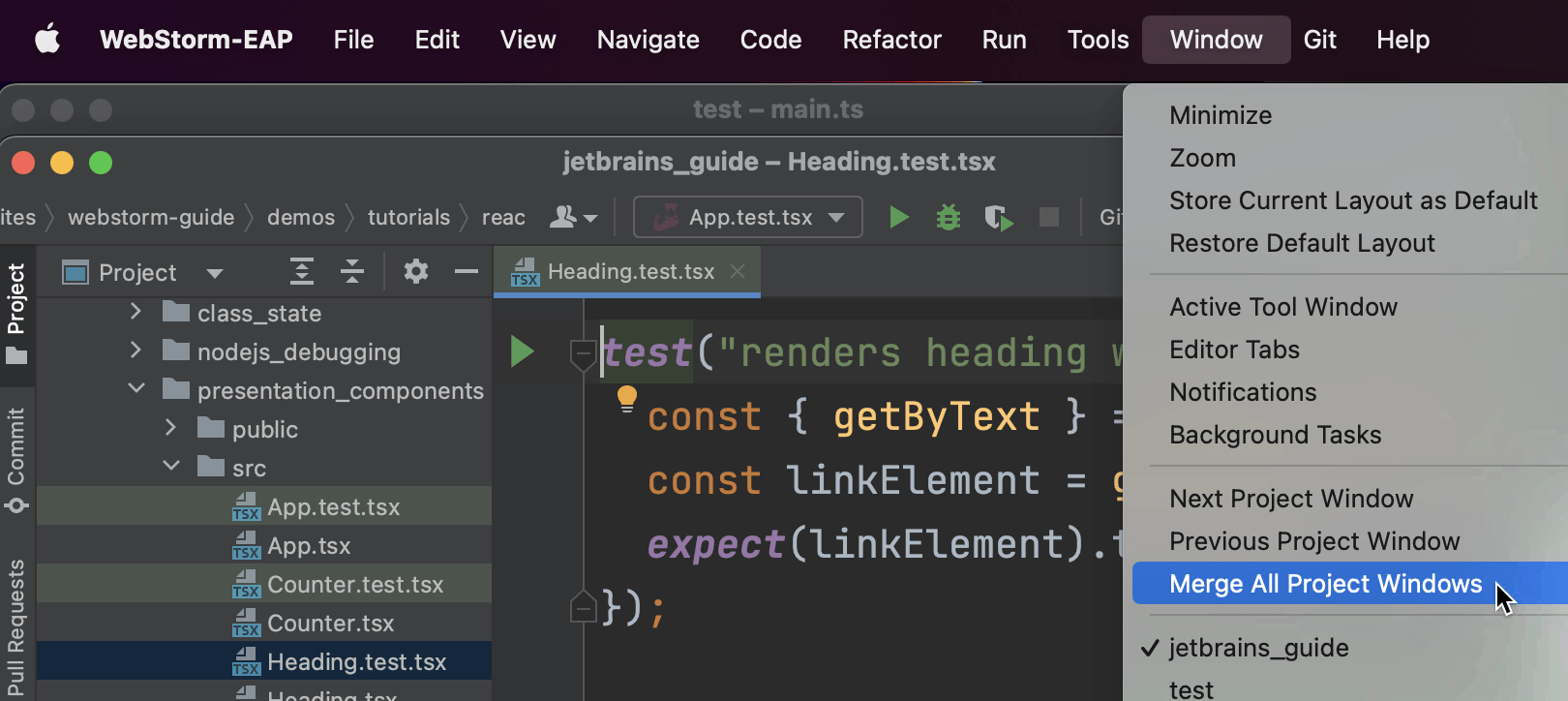Select the checked jetbrains_guide window entry

point(1258,648)
